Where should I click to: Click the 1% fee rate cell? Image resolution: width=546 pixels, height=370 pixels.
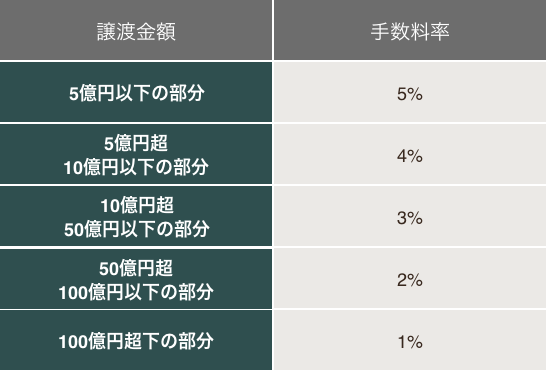tap(410, 340)
